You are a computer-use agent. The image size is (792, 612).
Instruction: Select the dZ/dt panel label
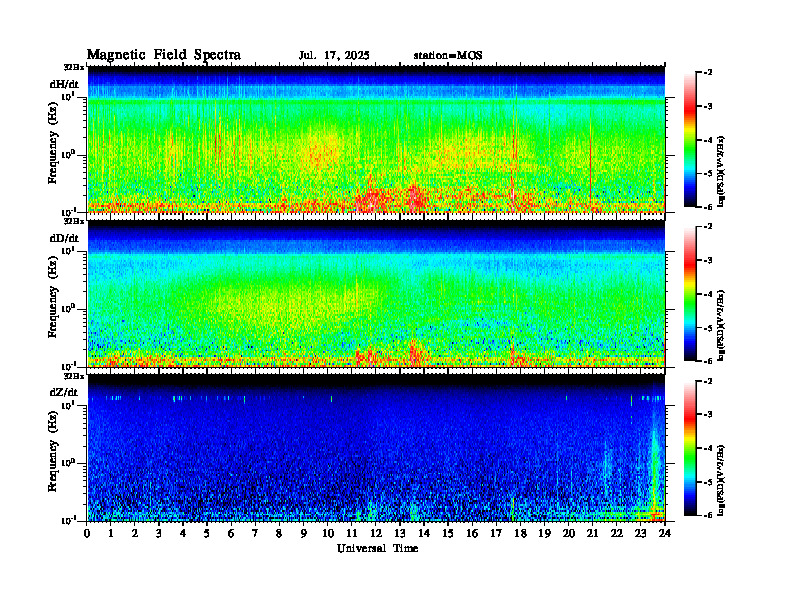pos(64,392)
